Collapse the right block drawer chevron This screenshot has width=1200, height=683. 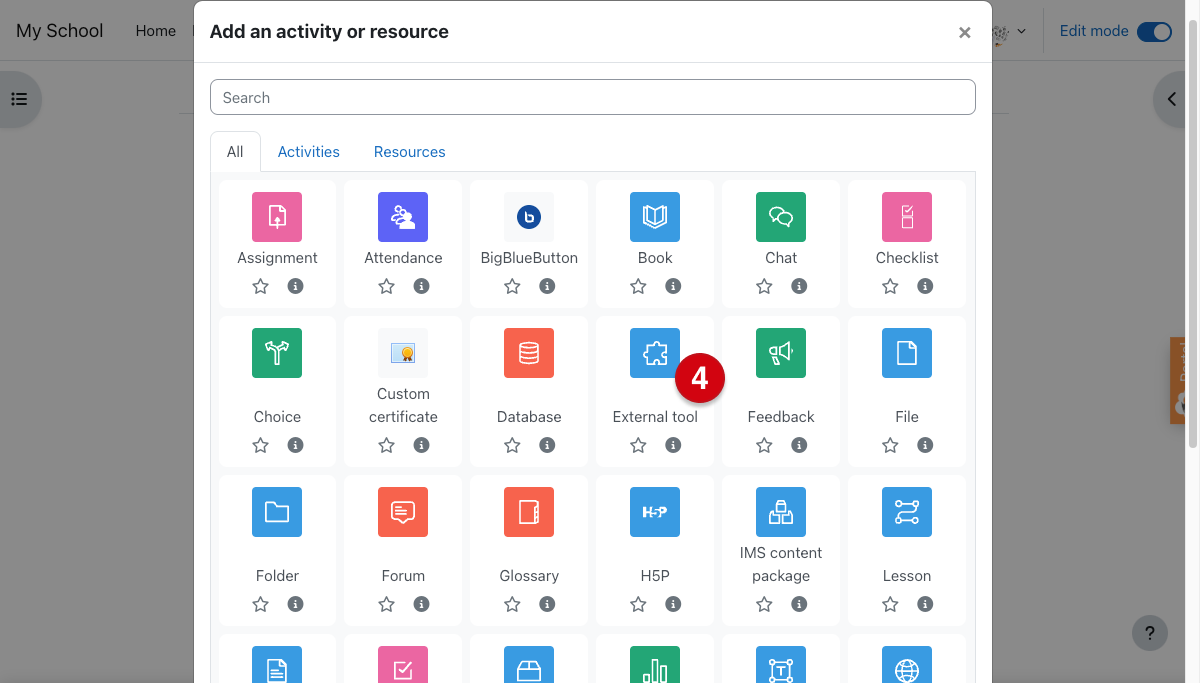point(1172,98)
